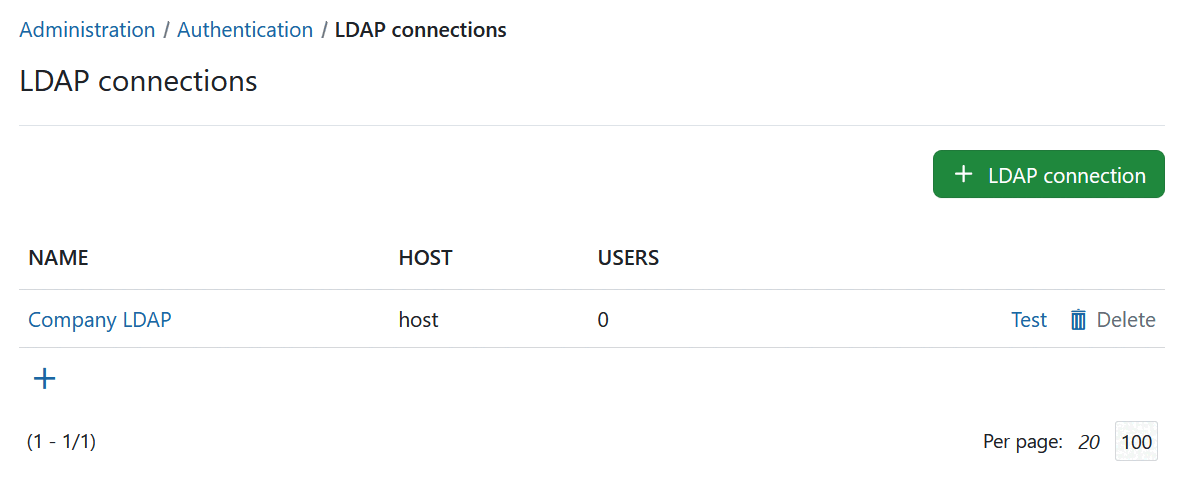This screenshot has width=1191, height=481.
Task: Click the 'Per page:' label
Action: (x=1022, y=442)
